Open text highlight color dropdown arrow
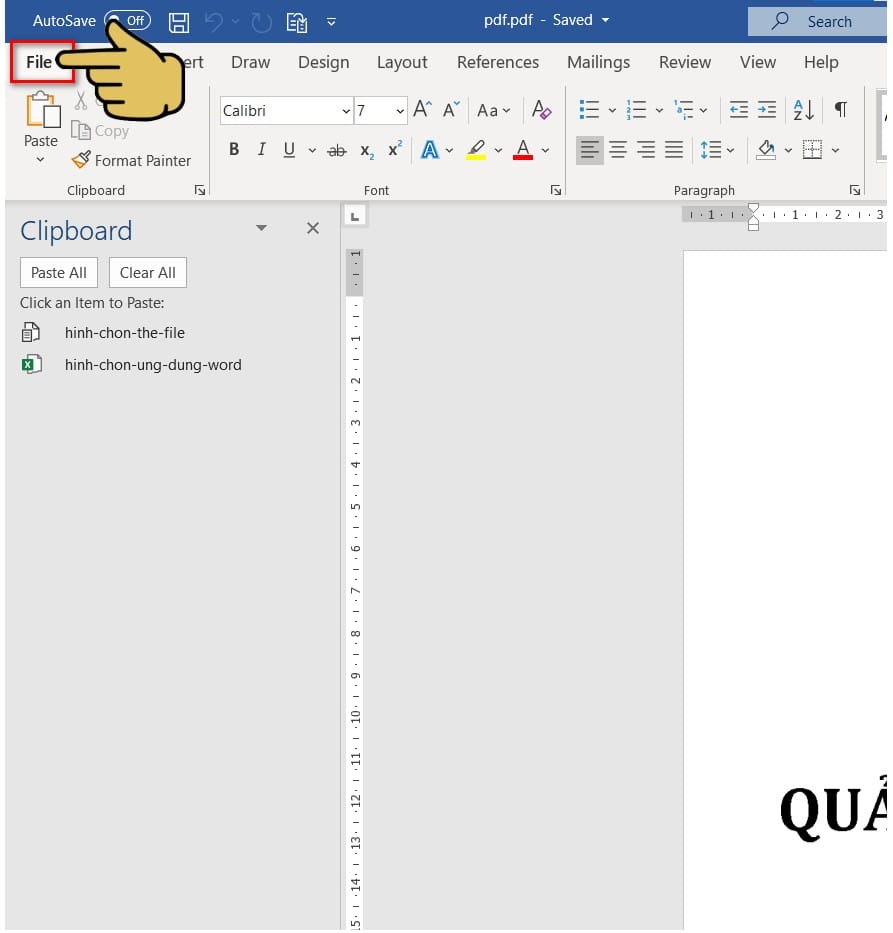 click(x=499, y=151)
